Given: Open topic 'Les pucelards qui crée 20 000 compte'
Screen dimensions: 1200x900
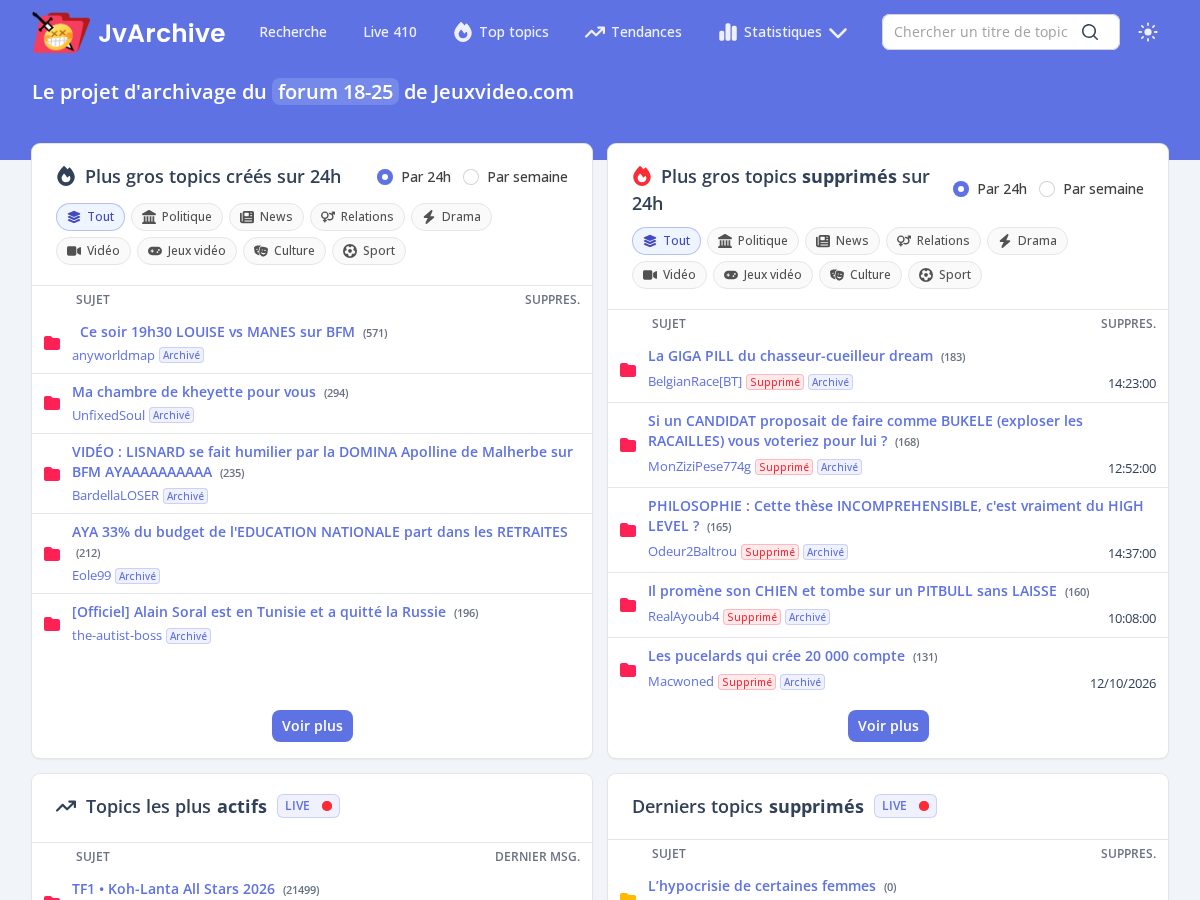Looking at the screenshot, I should [x=776, y=656].
